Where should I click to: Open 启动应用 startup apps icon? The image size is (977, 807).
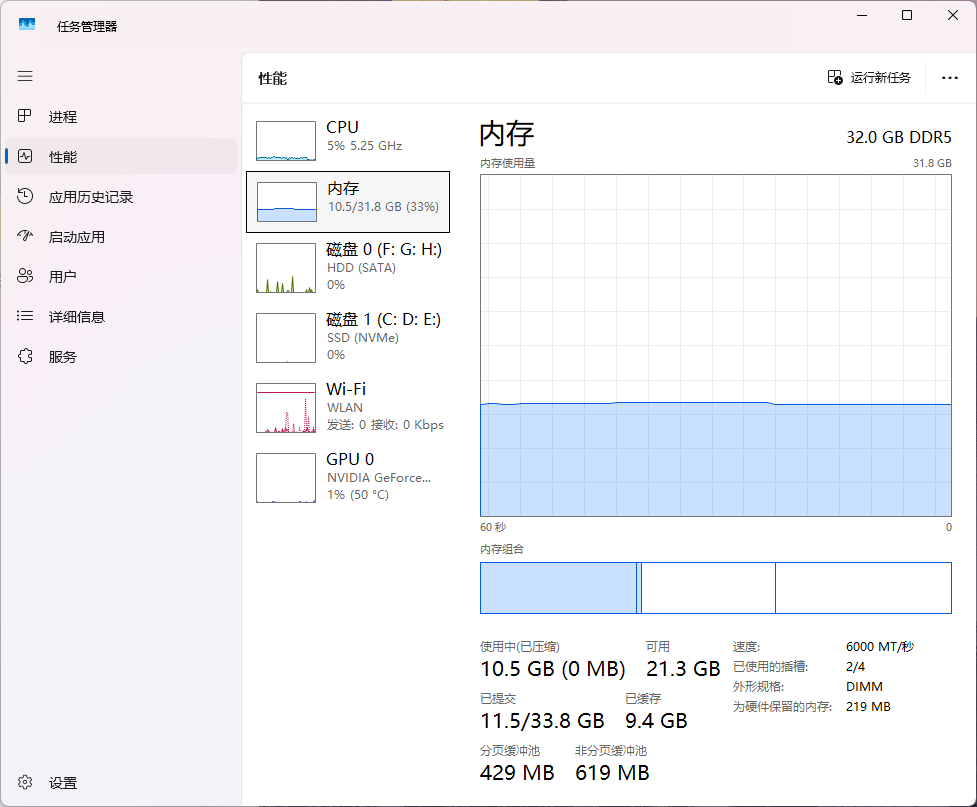click(x=25, y=236)
